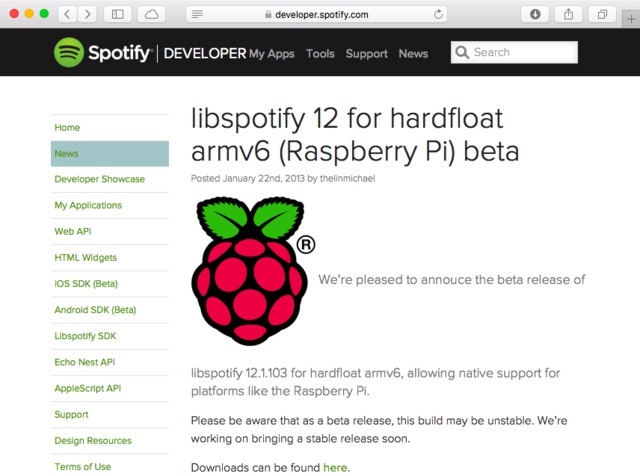Open Developer Showcase in the sidebar
The width and height of the screenshot is (640, 476).
tap(100, 179)
